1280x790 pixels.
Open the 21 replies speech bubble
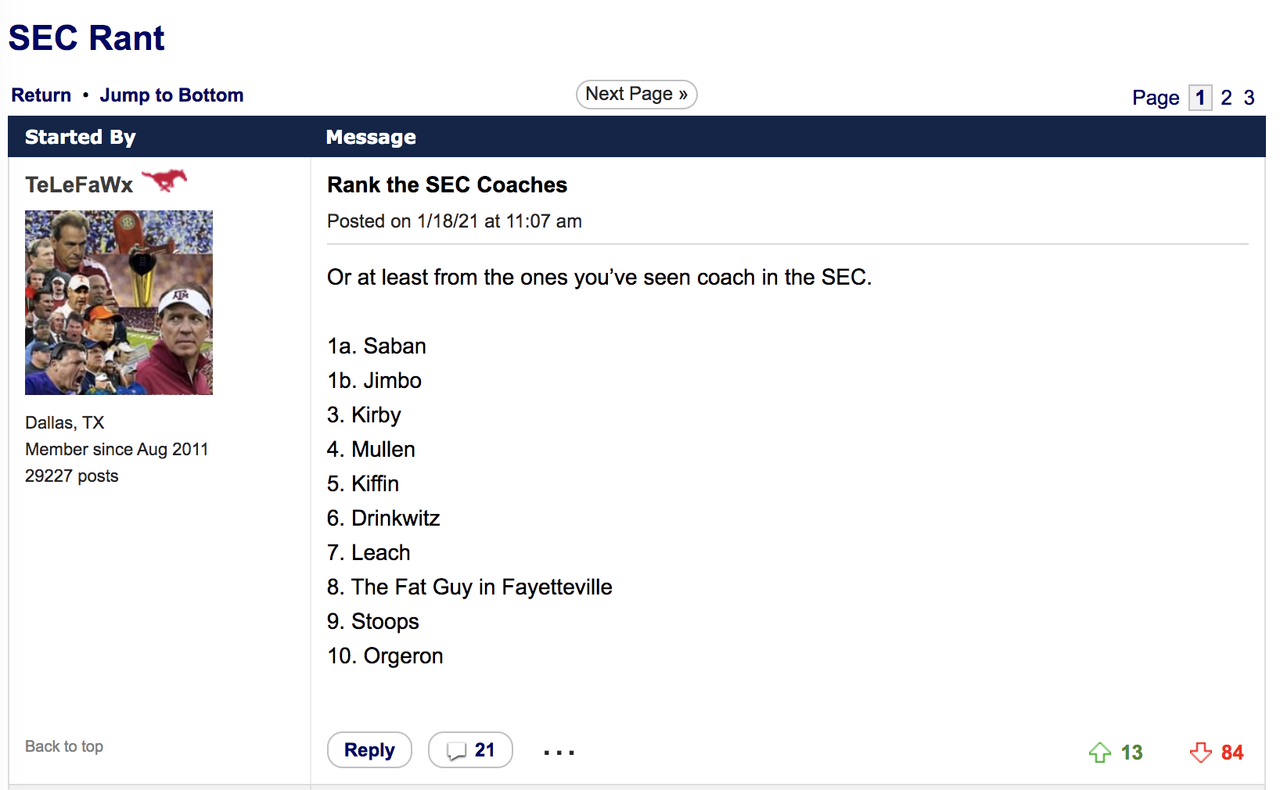(470, 750)
